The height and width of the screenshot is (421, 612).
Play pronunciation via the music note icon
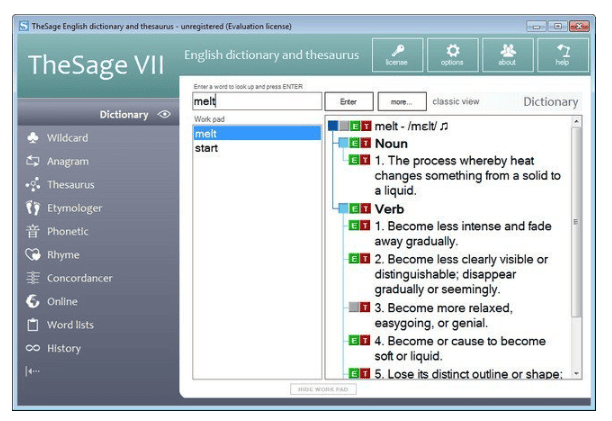[x=444, y=126]
